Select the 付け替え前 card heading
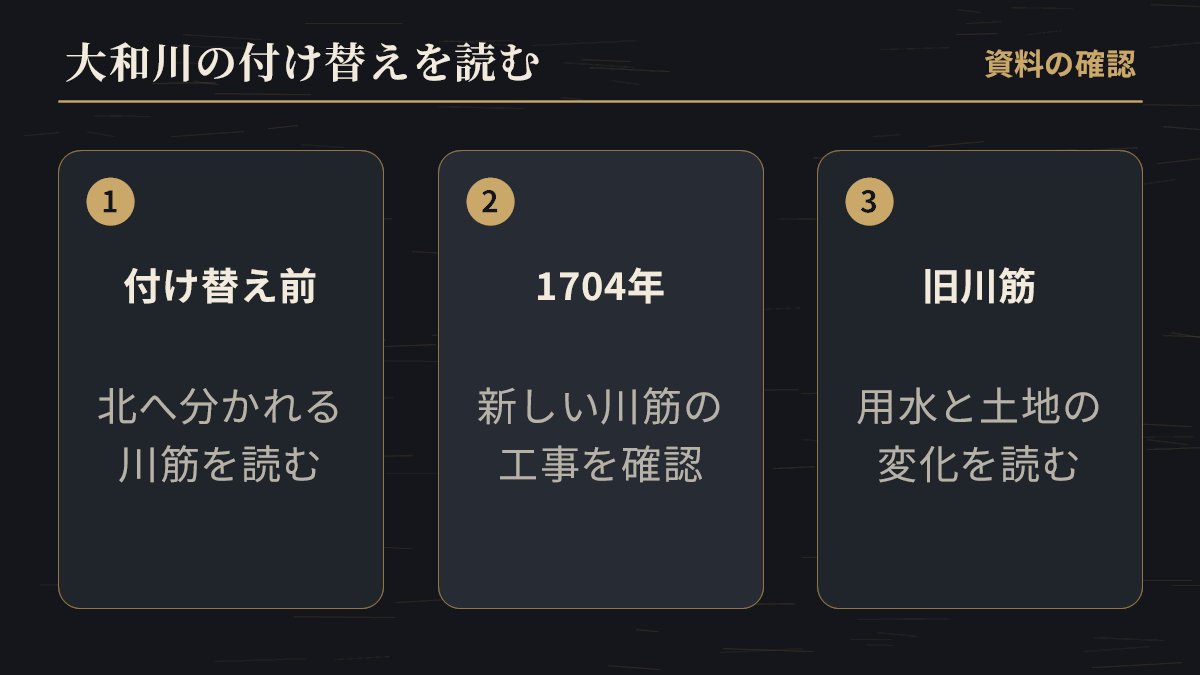This screenshot has height=675, width=1200. 220,288
